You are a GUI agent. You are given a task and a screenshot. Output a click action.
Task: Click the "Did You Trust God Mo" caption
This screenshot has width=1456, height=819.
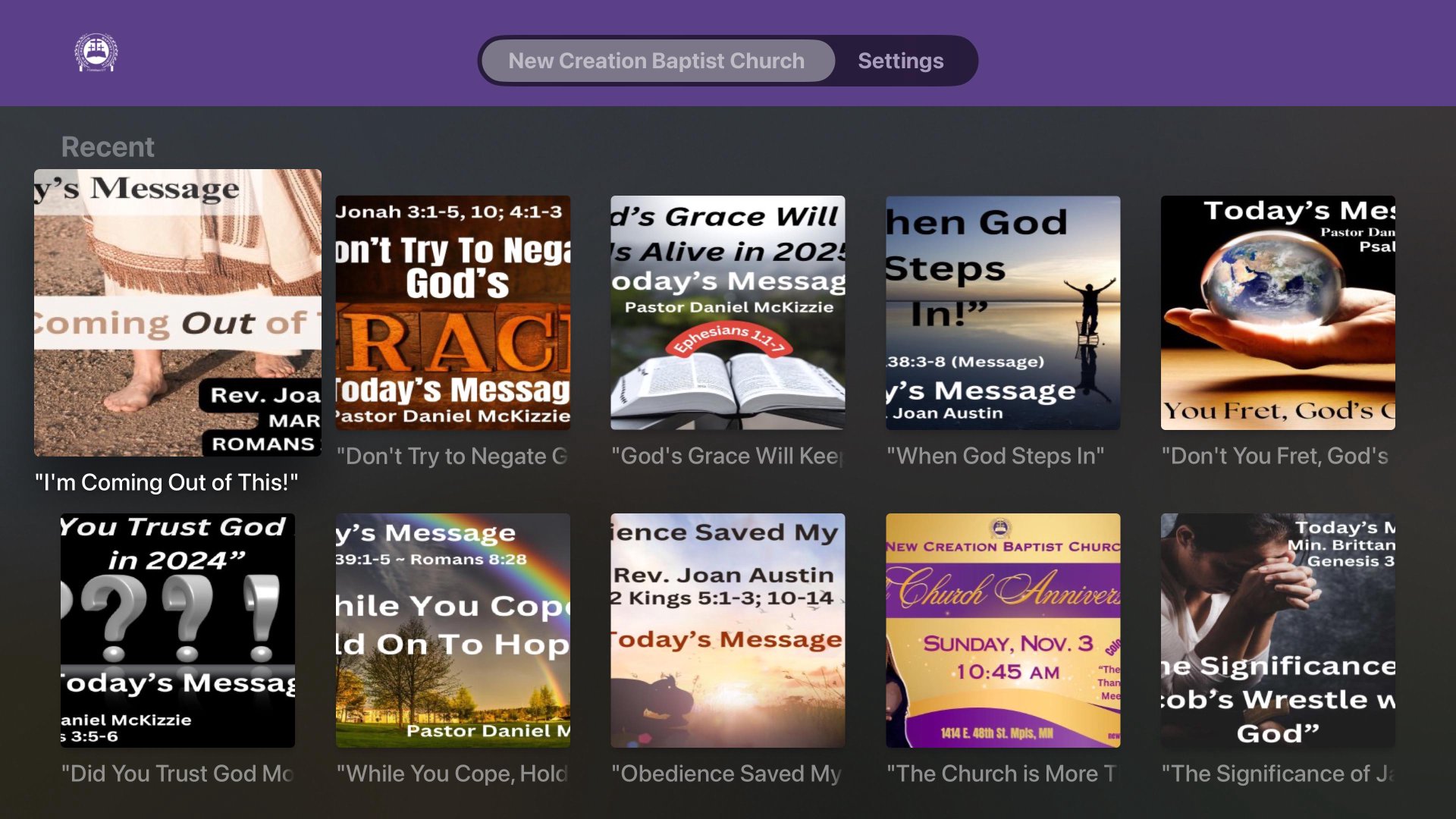coord(177,773)
